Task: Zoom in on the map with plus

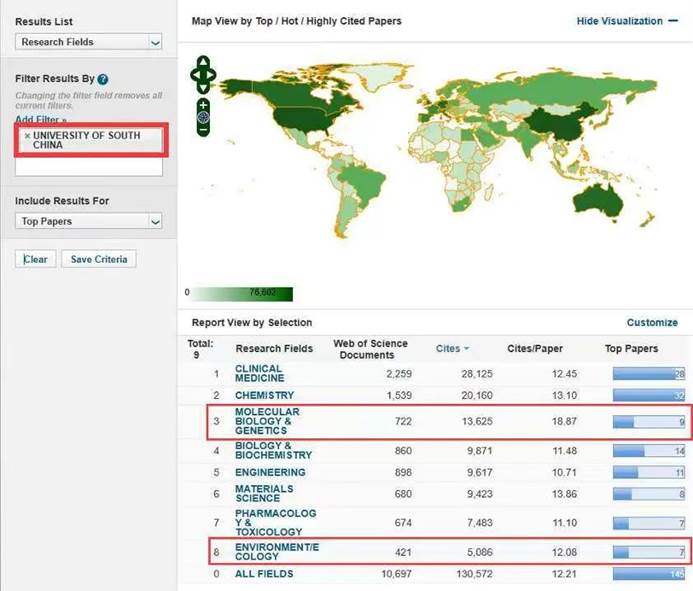Action: pyautogui.click(x=203, y=105)
